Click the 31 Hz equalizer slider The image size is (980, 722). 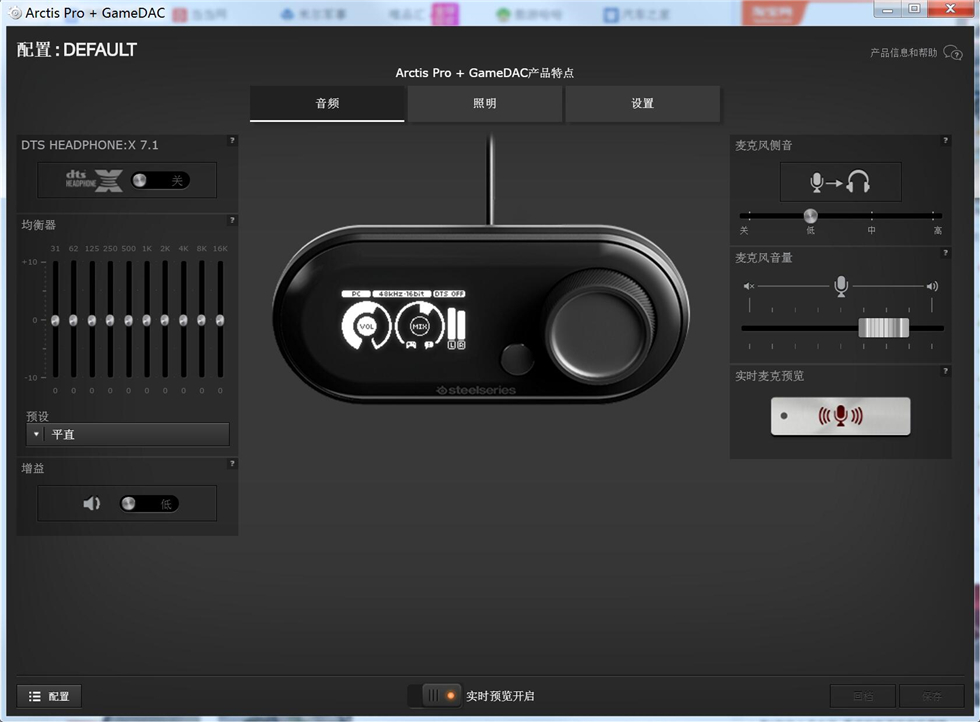click(55, 319)
